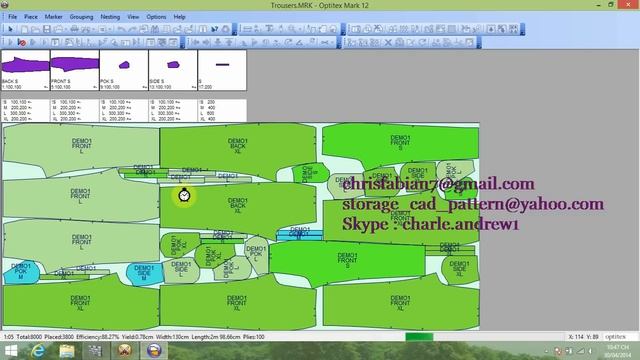The height and width of the screenshot is (360, 640).
Task: Click the delete X toolbar icon
Action: (388, 42)
